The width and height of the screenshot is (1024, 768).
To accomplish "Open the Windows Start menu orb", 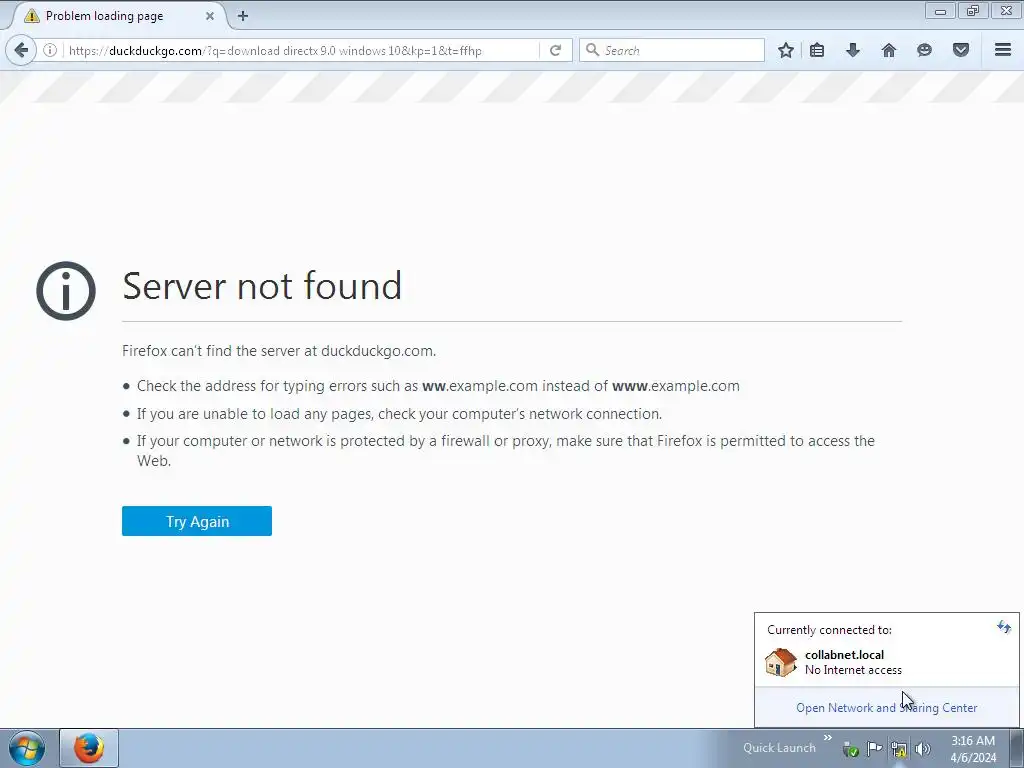I will tap(27, 748).
